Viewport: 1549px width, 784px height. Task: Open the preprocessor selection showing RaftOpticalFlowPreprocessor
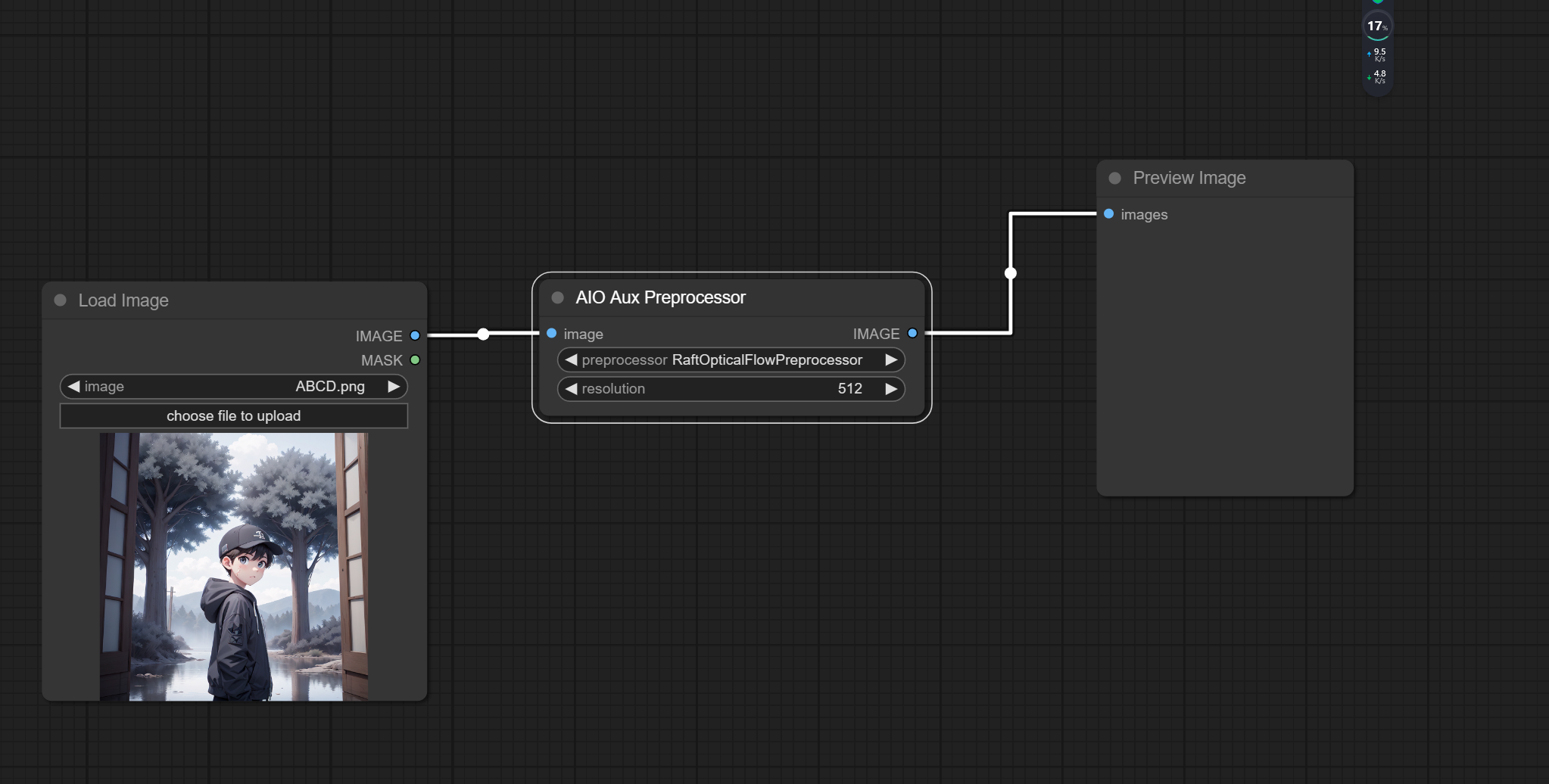click(x=767, y=359)
